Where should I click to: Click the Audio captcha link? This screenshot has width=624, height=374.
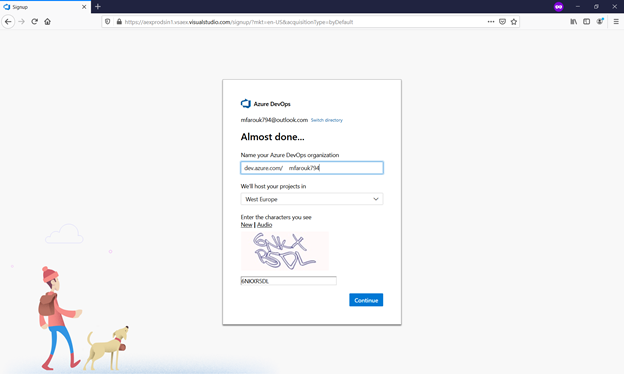click(x=264, y=225)
